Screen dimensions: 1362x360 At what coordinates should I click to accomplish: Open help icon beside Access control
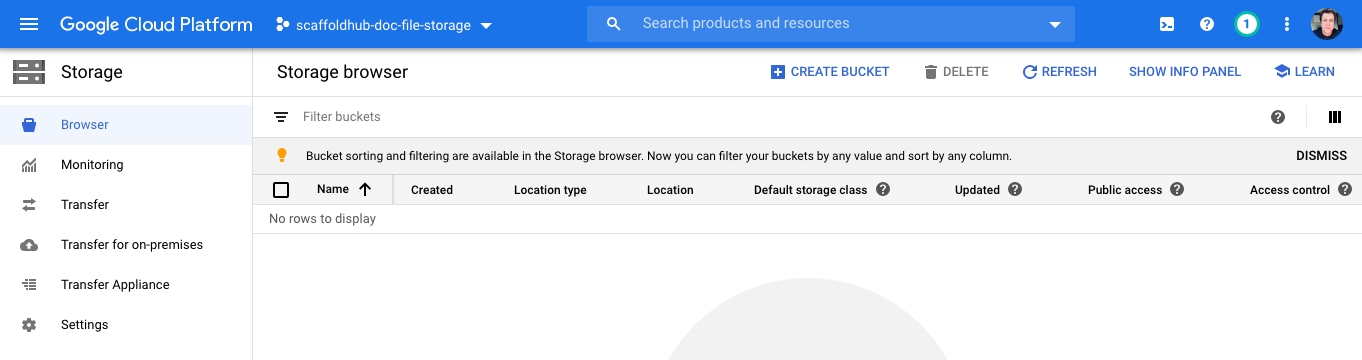pyautogui.click(x=1345, y=189)
